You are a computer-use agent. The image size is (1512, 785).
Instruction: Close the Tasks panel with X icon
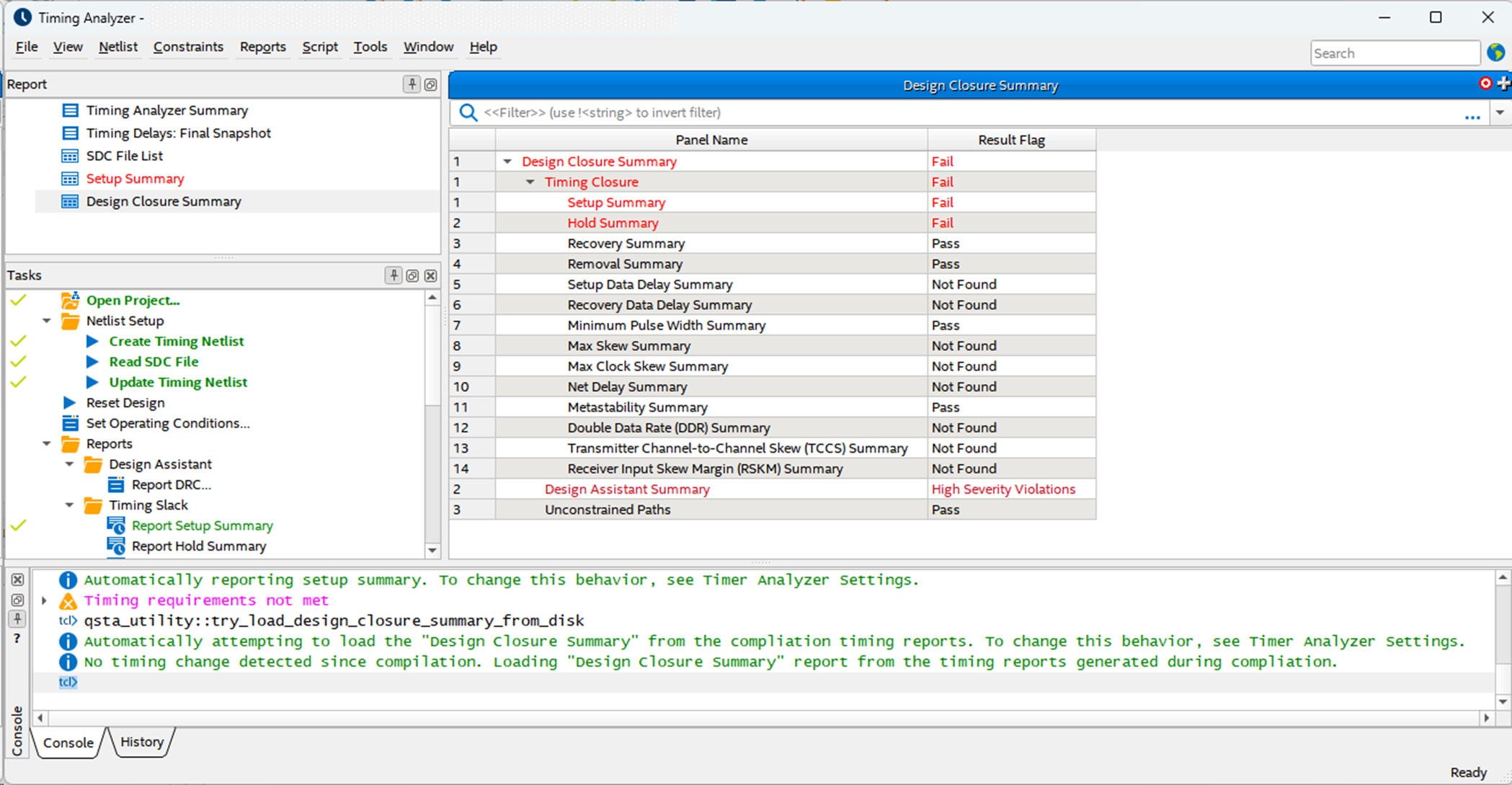pyautogui.click(x=430, y=275)
